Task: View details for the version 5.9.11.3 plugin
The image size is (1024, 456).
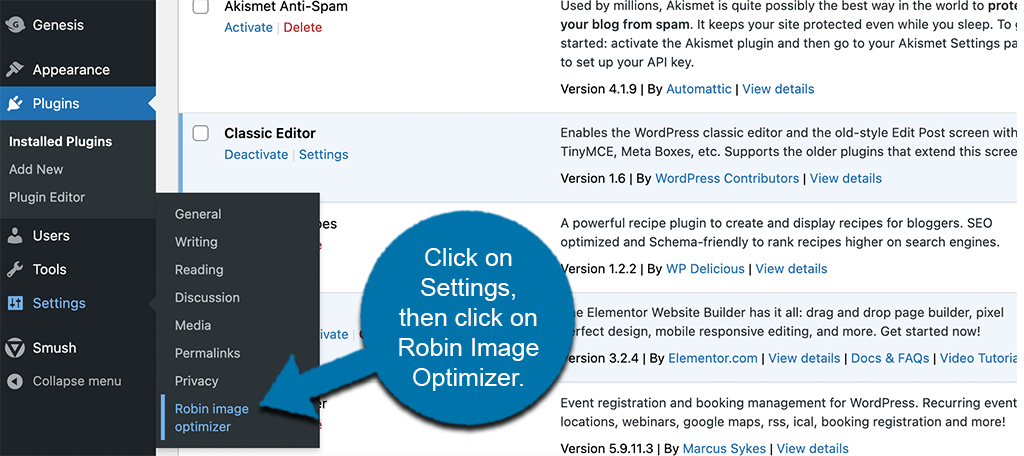Action: 812,448
